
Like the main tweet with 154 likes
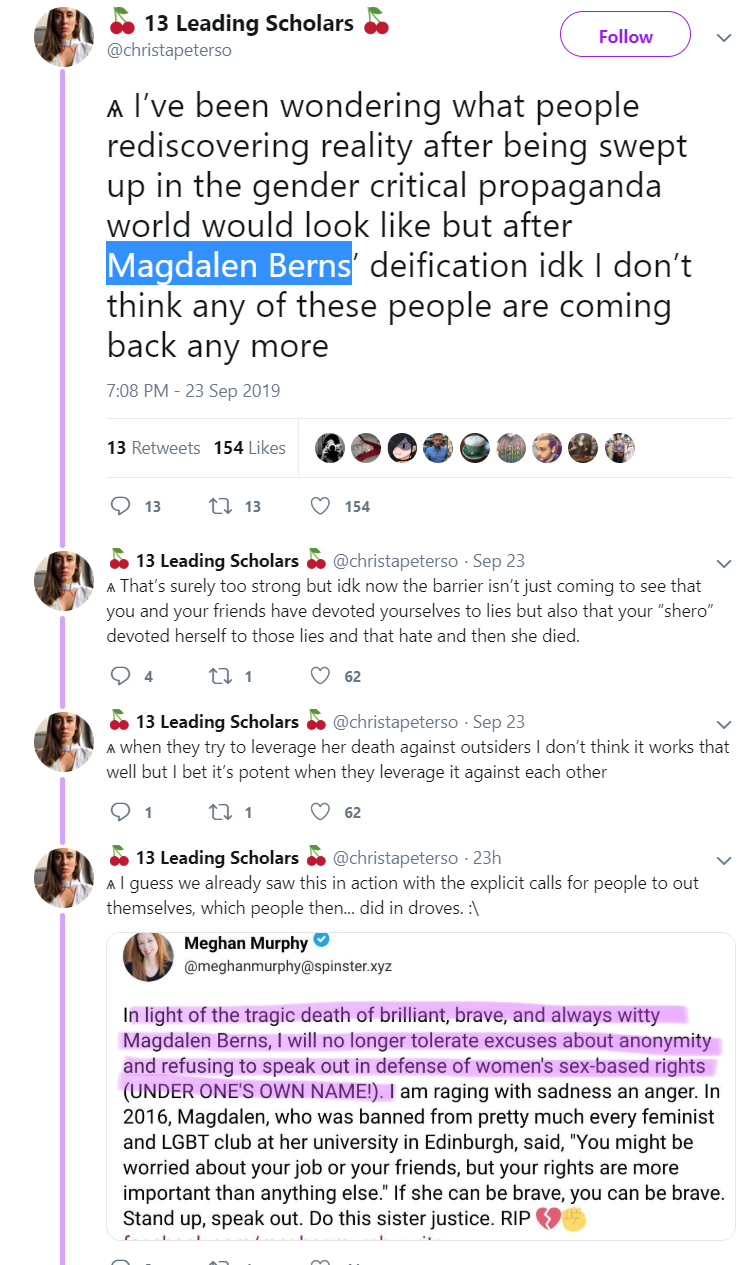320,506
